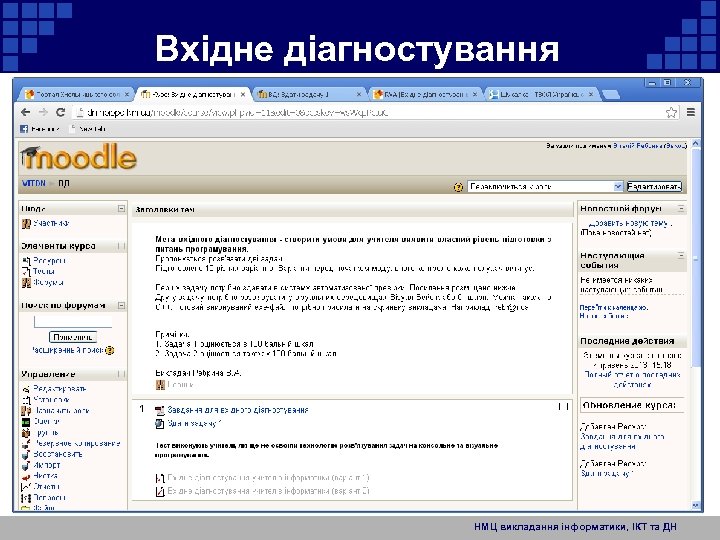Click the Отчеты reports icon
The width and height of the screenshot is (720, 540).
(x=26, y=487)
